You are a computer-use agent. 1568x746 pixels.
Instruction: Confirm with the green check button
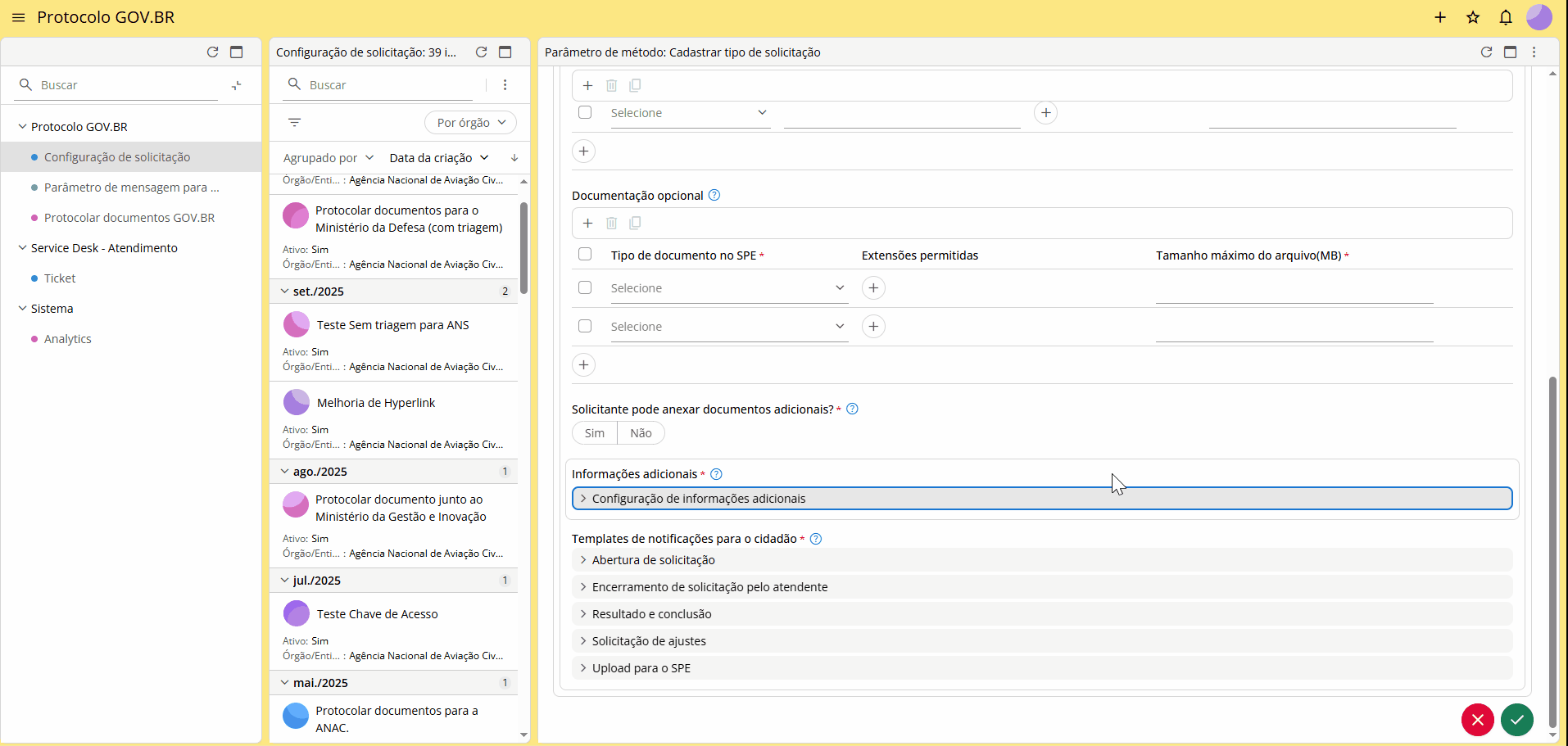pos(1517,720)
